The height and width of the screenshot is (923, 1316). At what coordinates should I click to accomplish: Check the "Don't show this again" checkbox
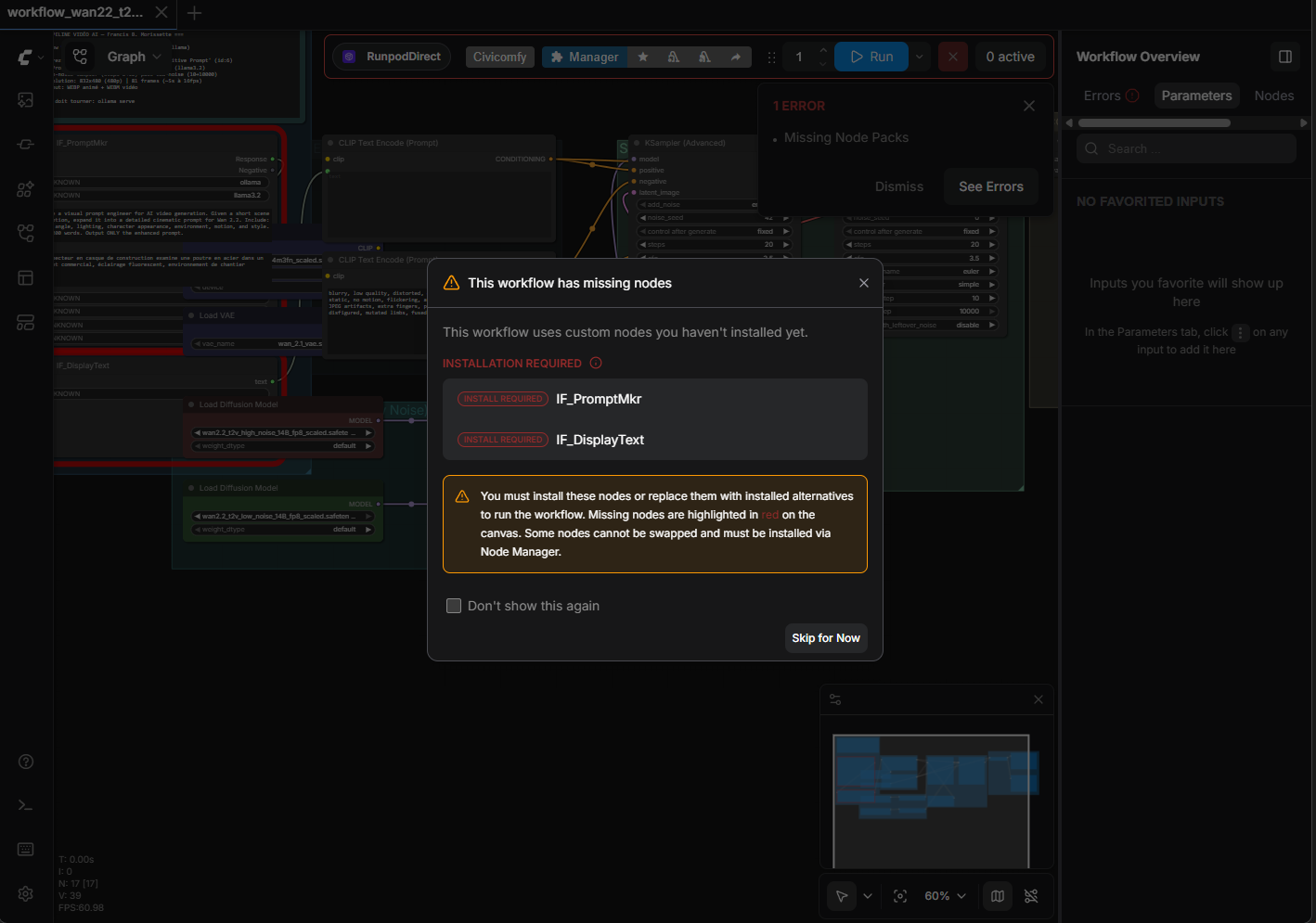point(454,606)
